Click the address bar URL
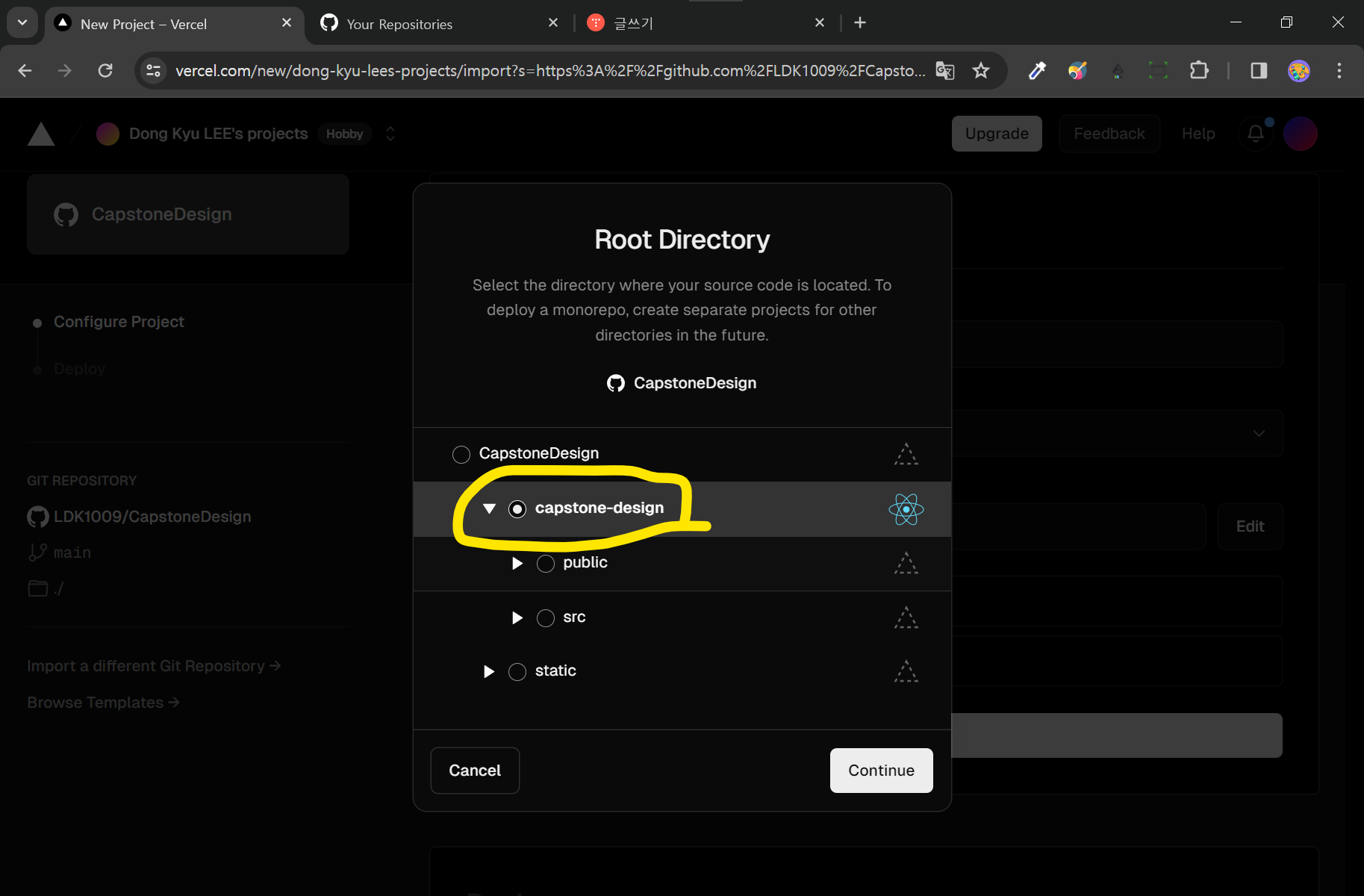Image resolution: width=1364 pixels, height=896 pixels. coord(550,71)
